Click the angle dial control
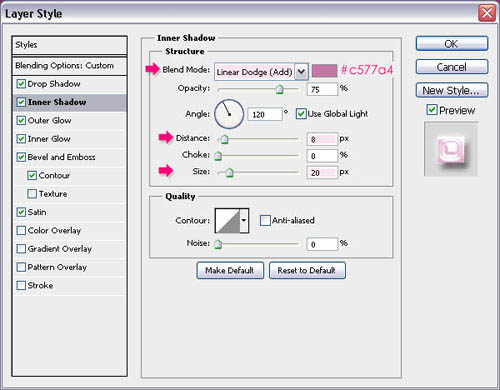Viewport: 500px width, 390px height. (229, 114)
